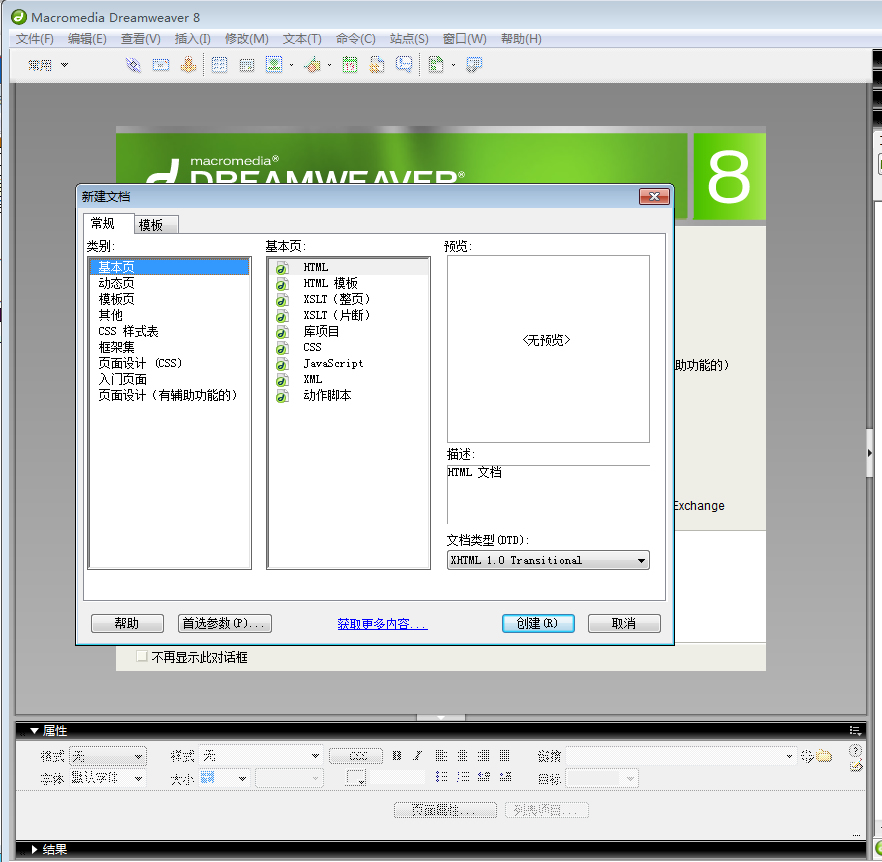The height and width of the screenshot is (862, 882).
Task: Click the Insert Table toolbar icon
Action: 219,65
